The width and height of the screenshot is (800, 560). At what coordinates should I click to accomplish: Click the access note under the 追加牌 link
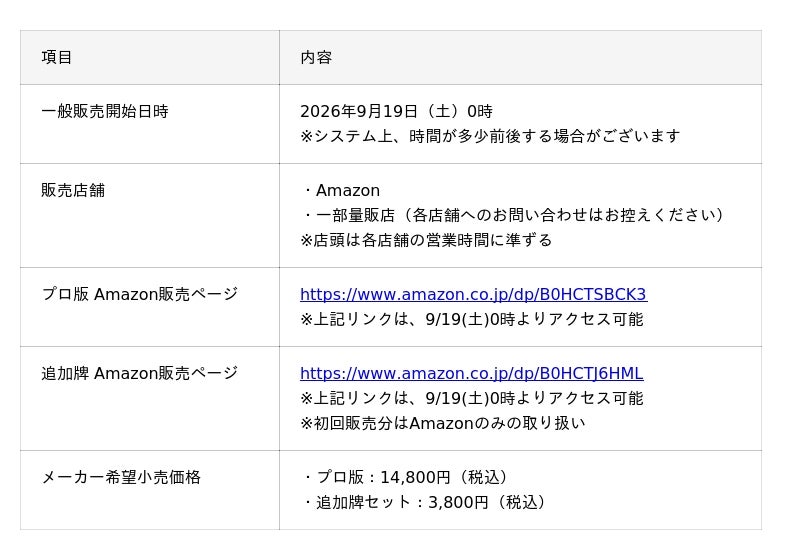472,398
